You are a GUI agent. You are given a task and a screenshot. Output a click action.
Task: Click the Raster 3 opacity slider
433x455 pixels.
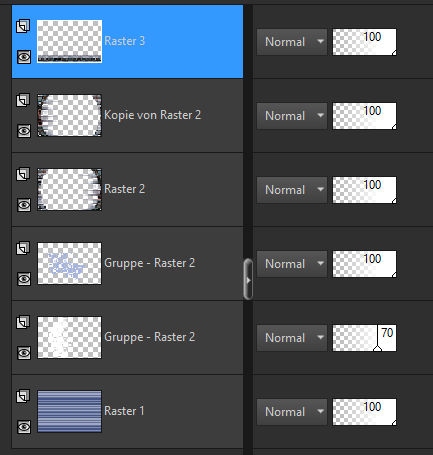[x=364, y=42]
